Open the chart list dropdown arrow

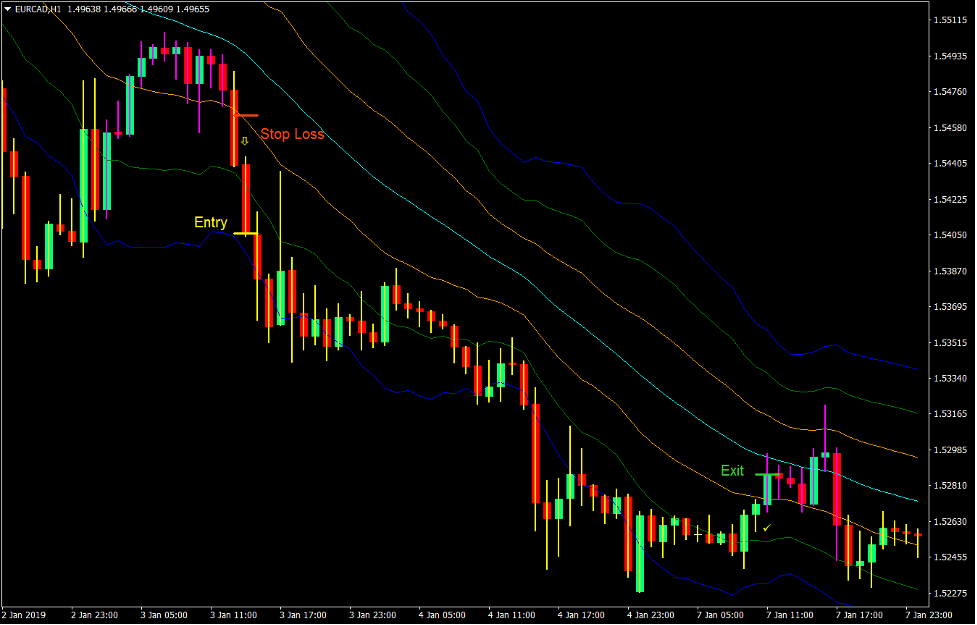coord(8,6)
